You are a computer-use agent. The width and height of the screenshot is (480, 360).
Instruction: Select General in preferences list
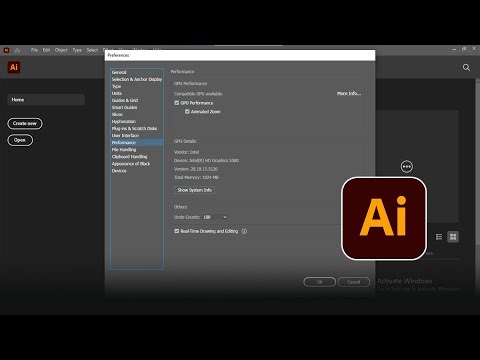point(137,72)
